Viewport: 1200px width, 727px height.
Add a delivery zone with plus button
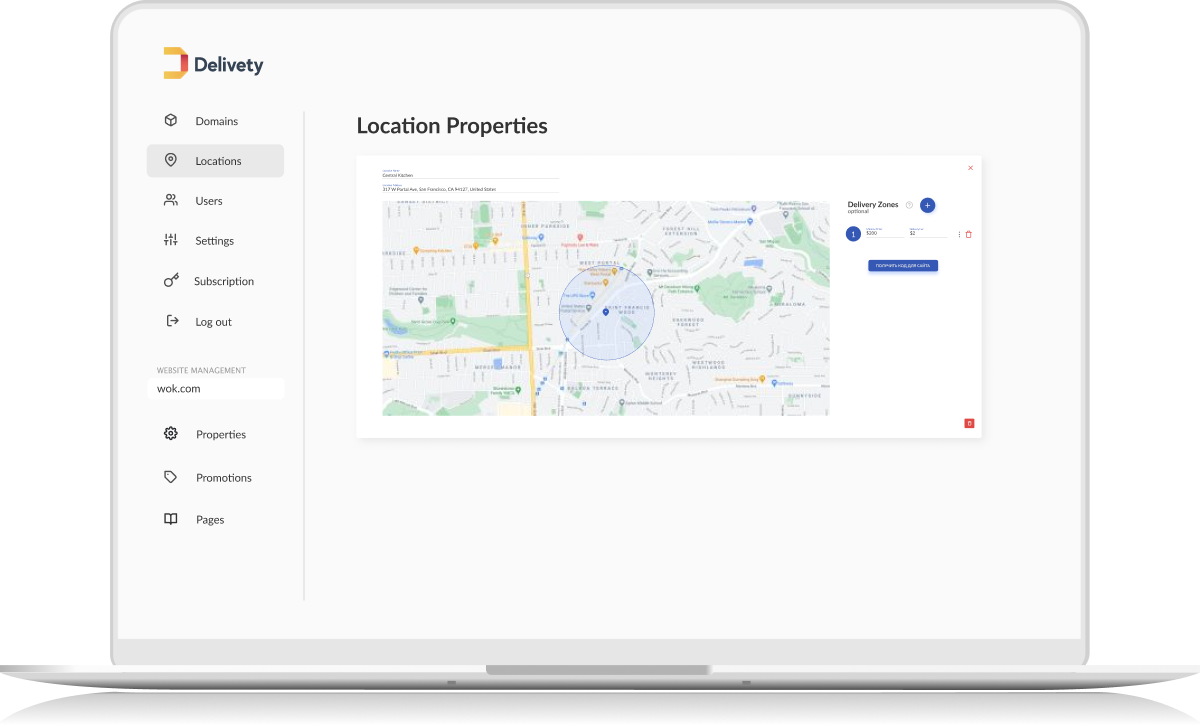pos(928,205)
